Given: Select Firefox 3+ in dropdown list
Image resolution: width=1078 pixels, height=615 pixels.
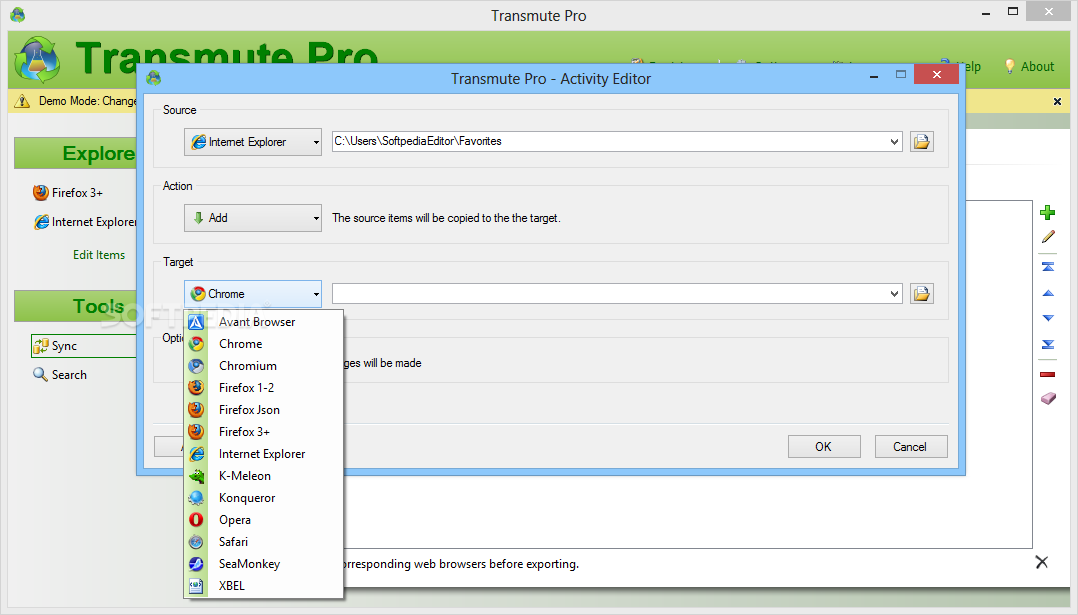Looking at the screenshot, I should point(263,432).
